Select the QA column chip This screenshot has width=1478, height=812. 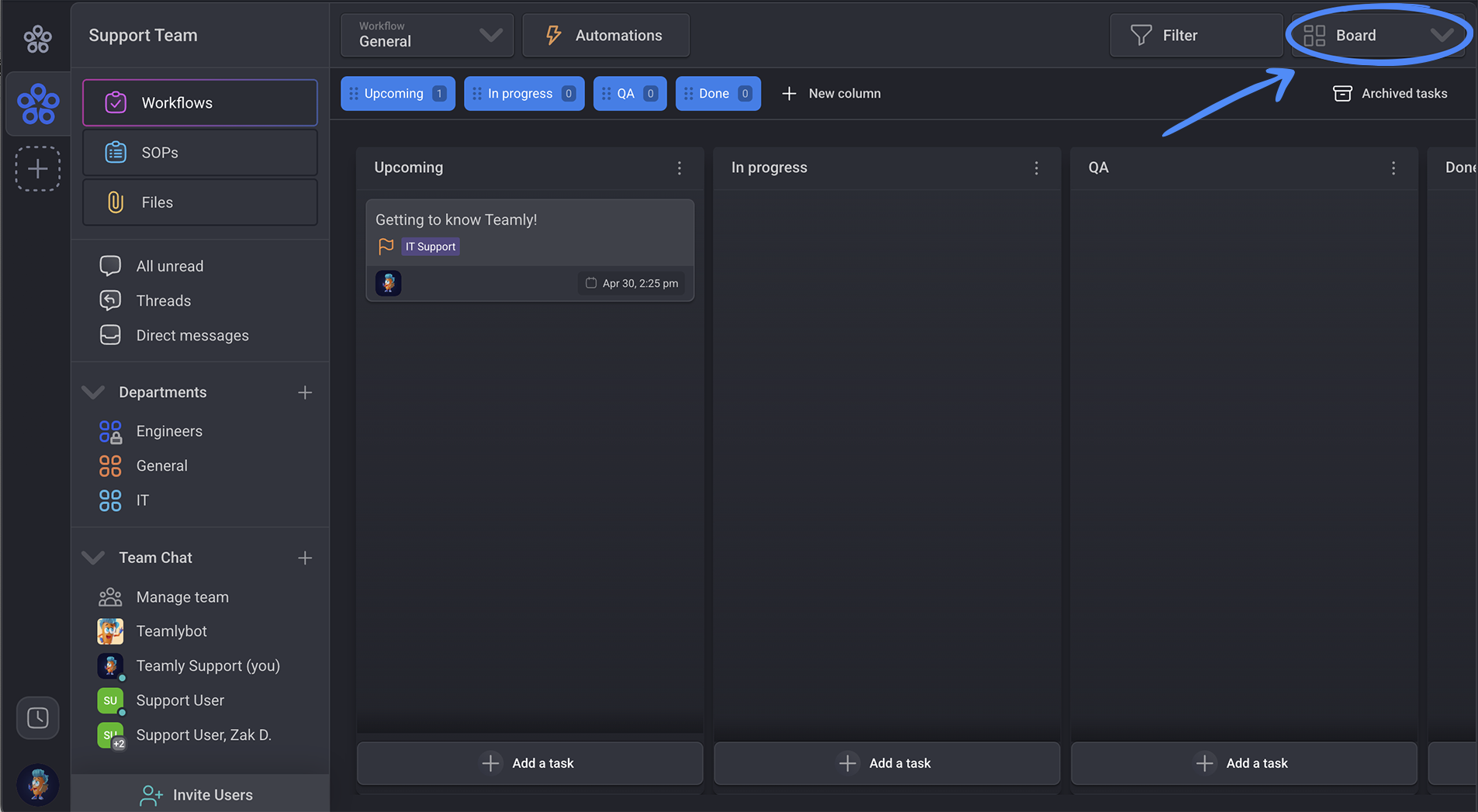(630, 93)
